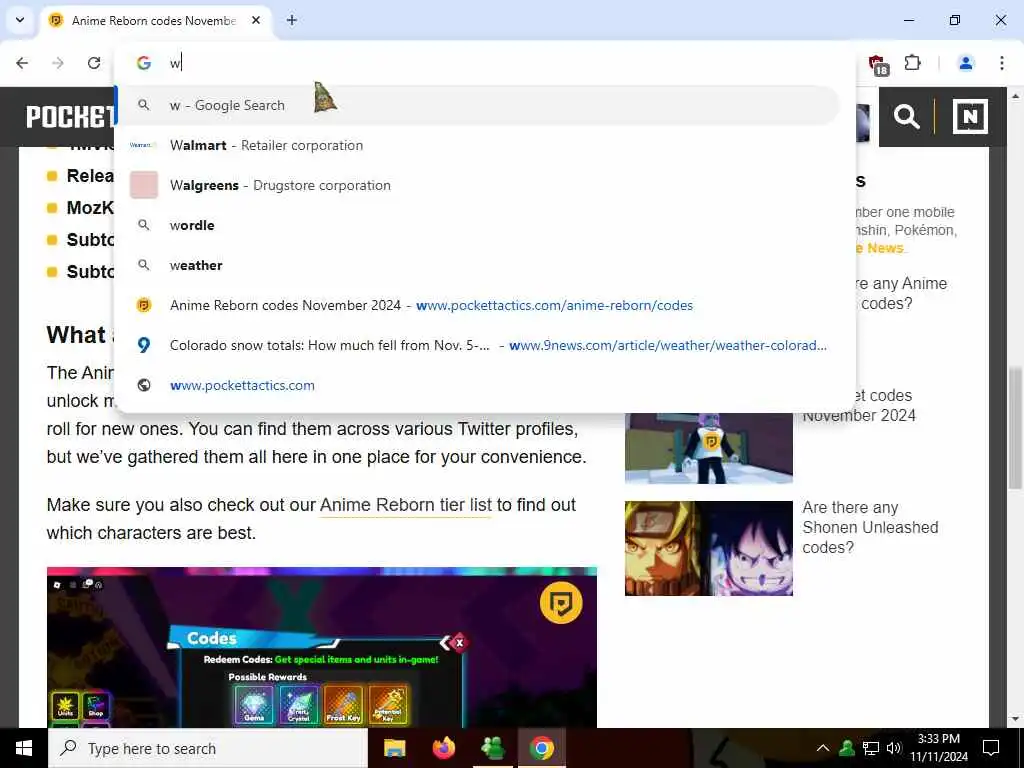Select the 'w - Google Search' suggestion
The image size is (1024, 768).
pos(478,105)
